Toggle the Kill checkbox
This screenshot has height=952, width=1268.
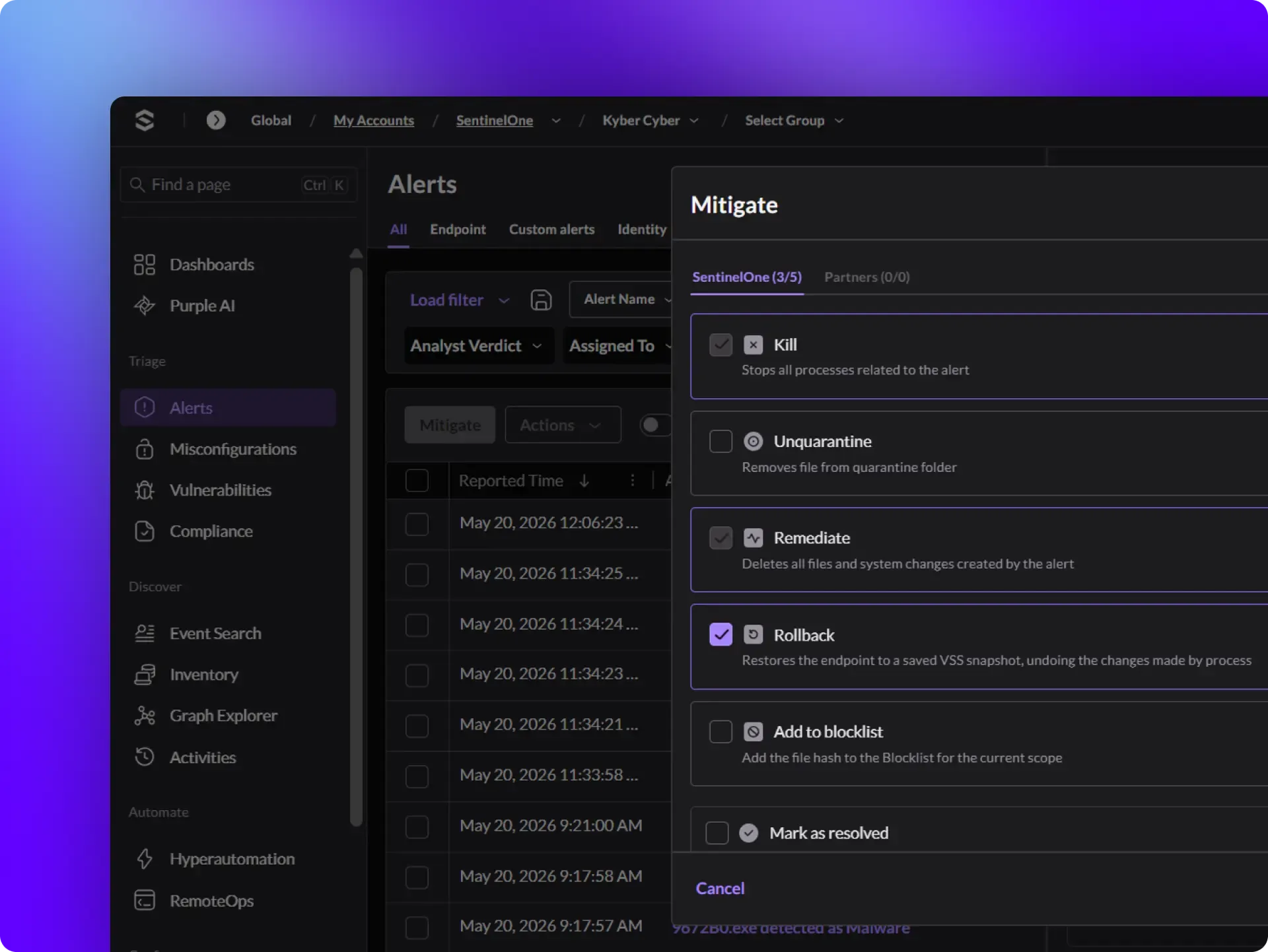[721, 345]
